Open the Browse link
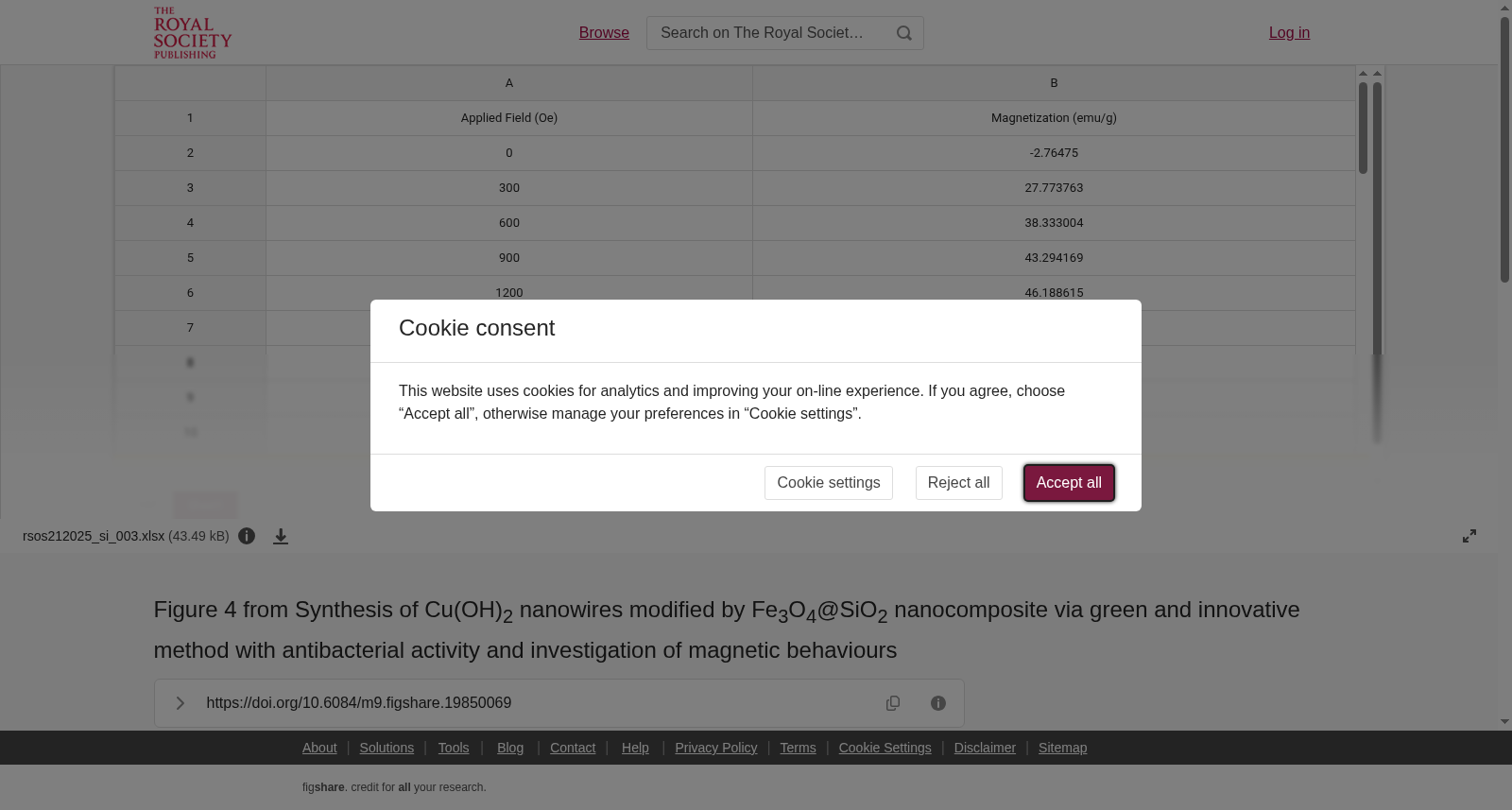The height and width of the screenshot is (810, 1512). tap(604, 33)
